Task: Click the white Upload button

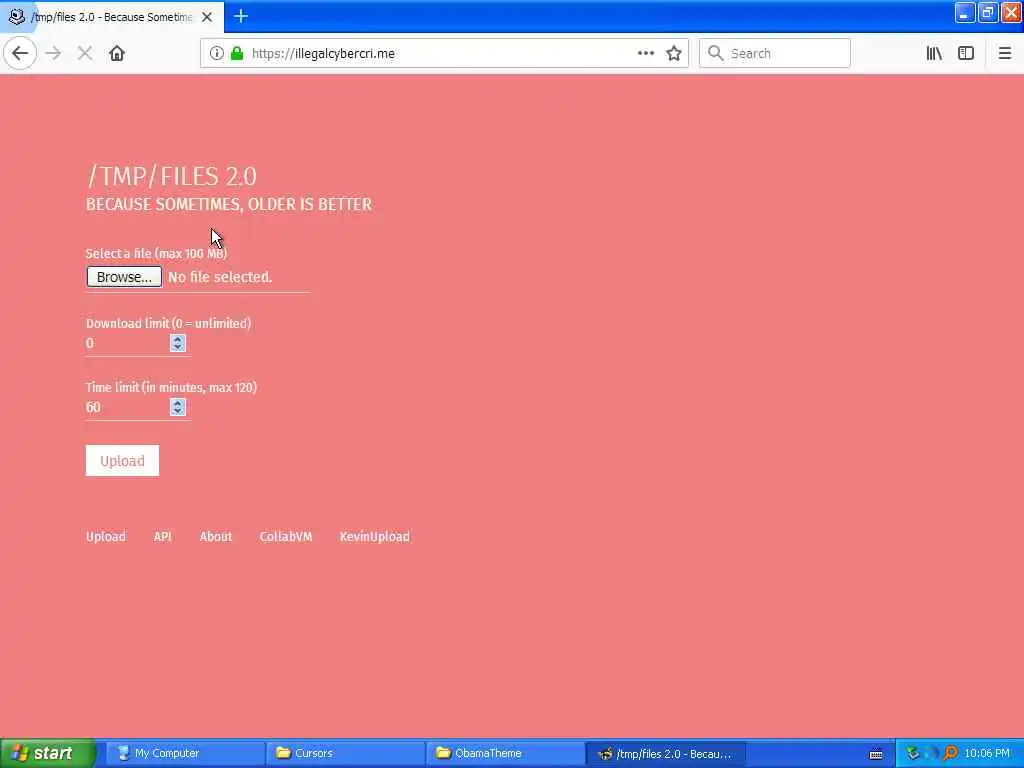Action: click(122, 461)
